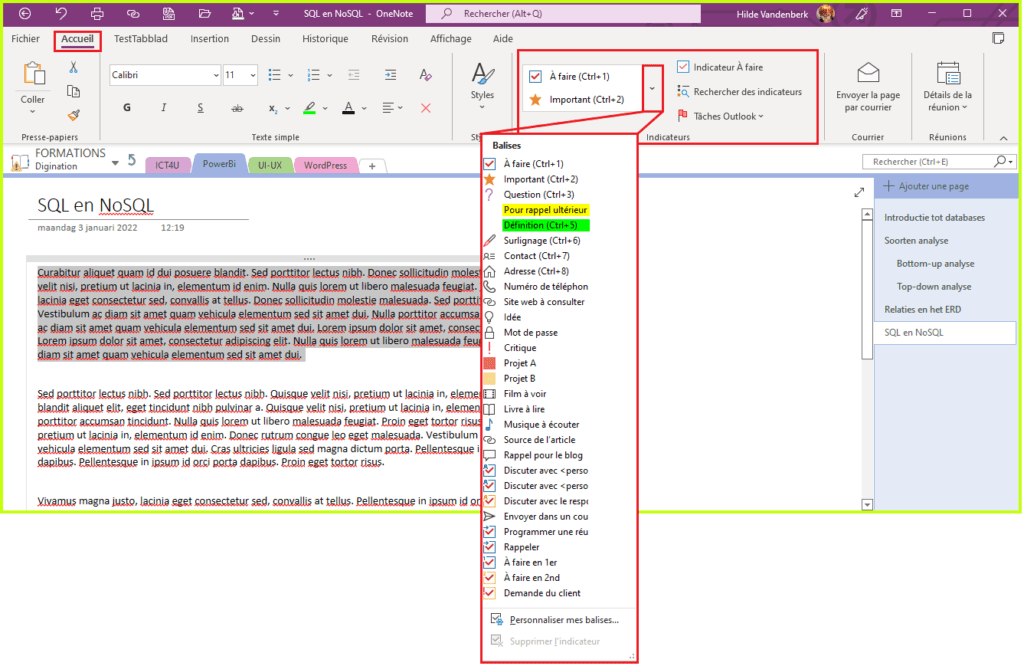Click the red X delete icon
Image resolution: width=1024 pixels, height=666 pixels.
426,108
